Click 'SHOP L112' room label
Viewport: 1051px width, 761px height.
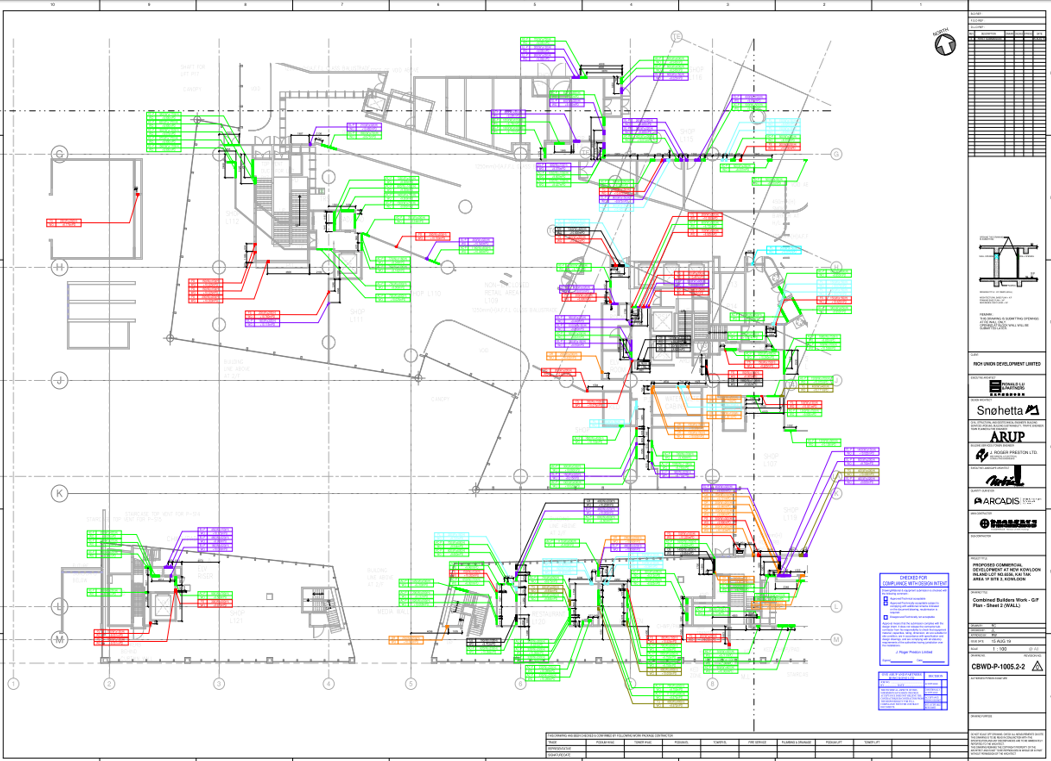[x=232, y=217]
